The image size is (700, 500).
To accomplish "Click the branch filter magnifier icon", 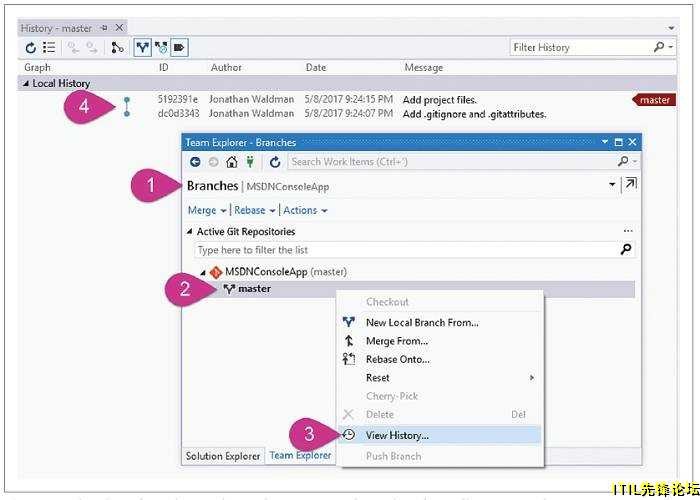I will (x=626, y=249).
